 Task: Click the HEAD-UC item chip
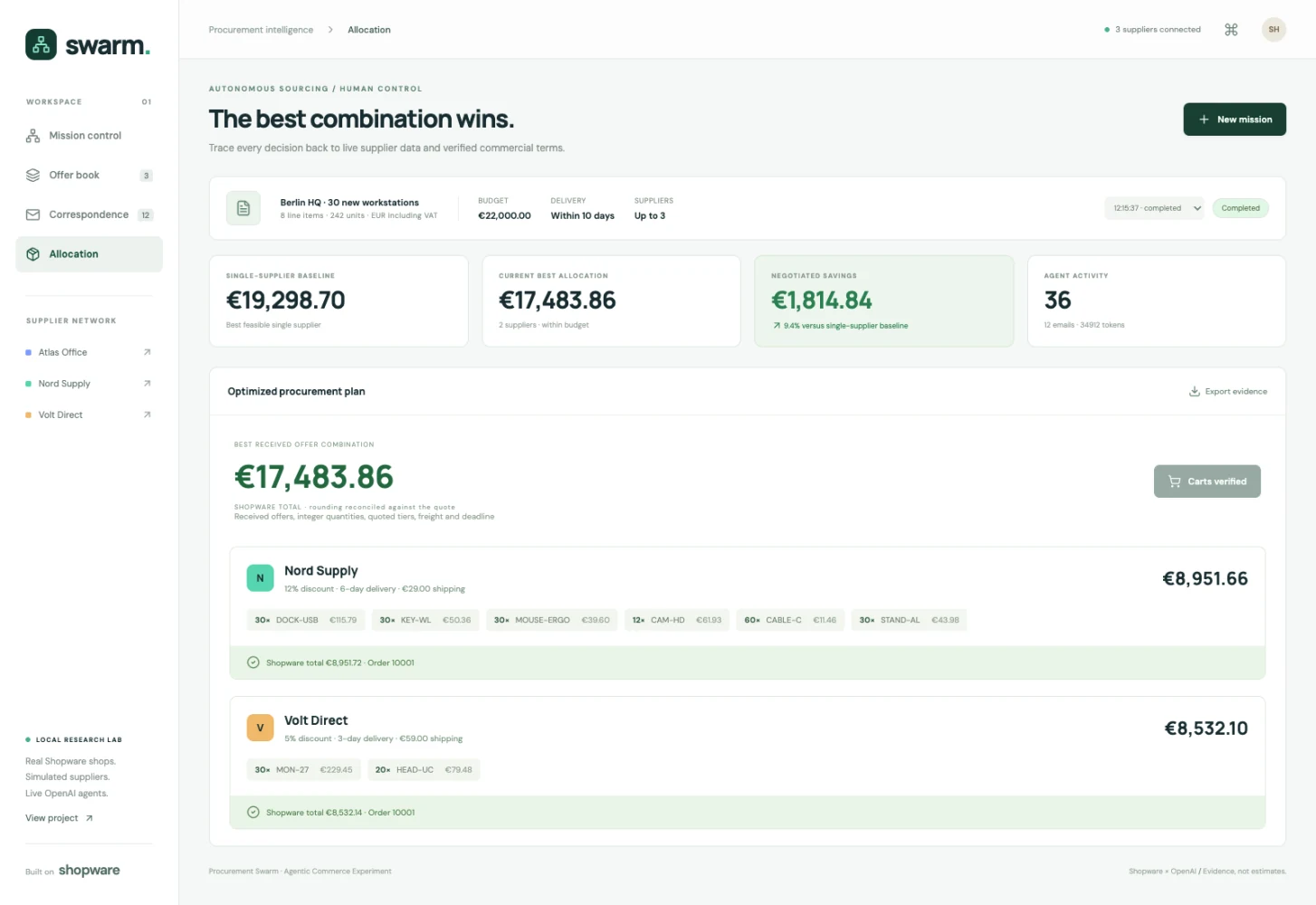(424, 770)
